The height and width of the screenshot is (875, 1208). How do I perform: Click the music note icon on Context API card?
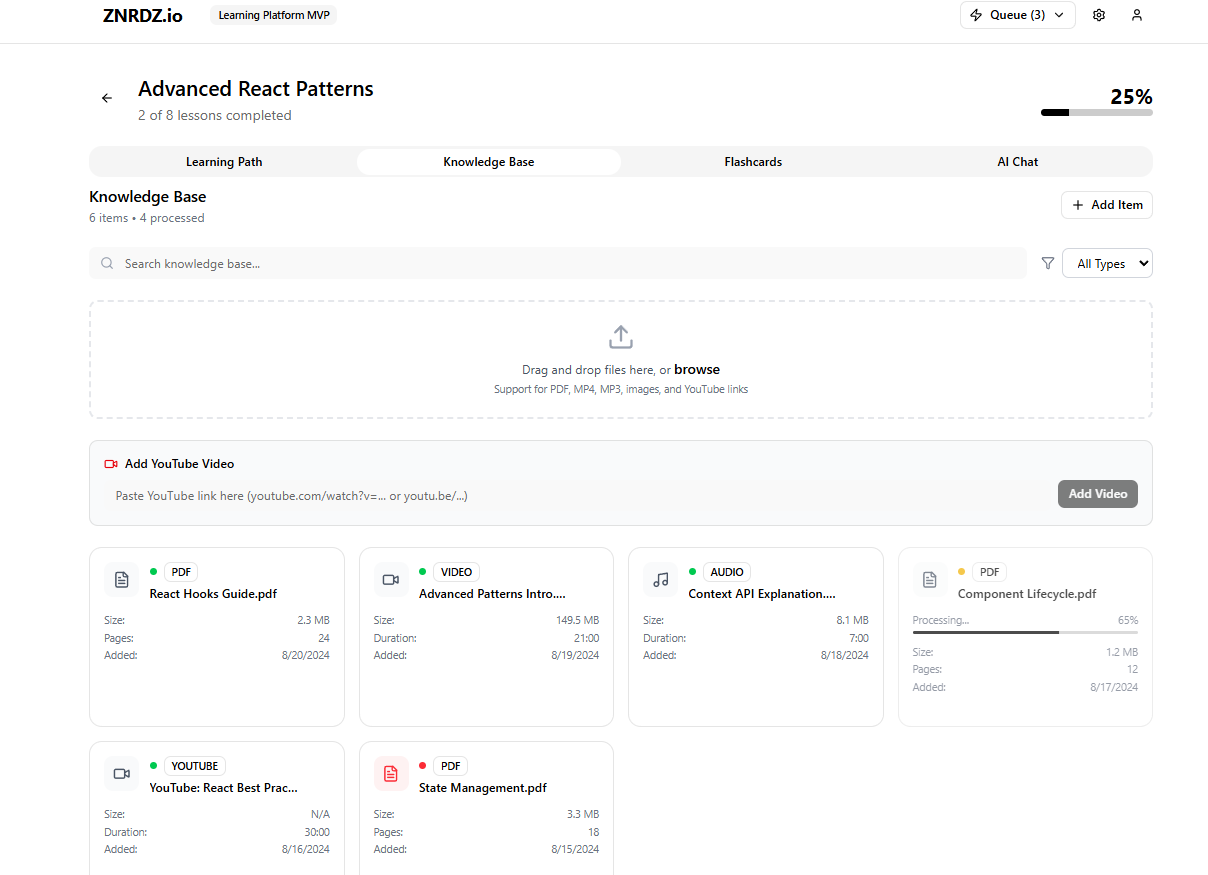pyautogui.click(x=661, y=580)
